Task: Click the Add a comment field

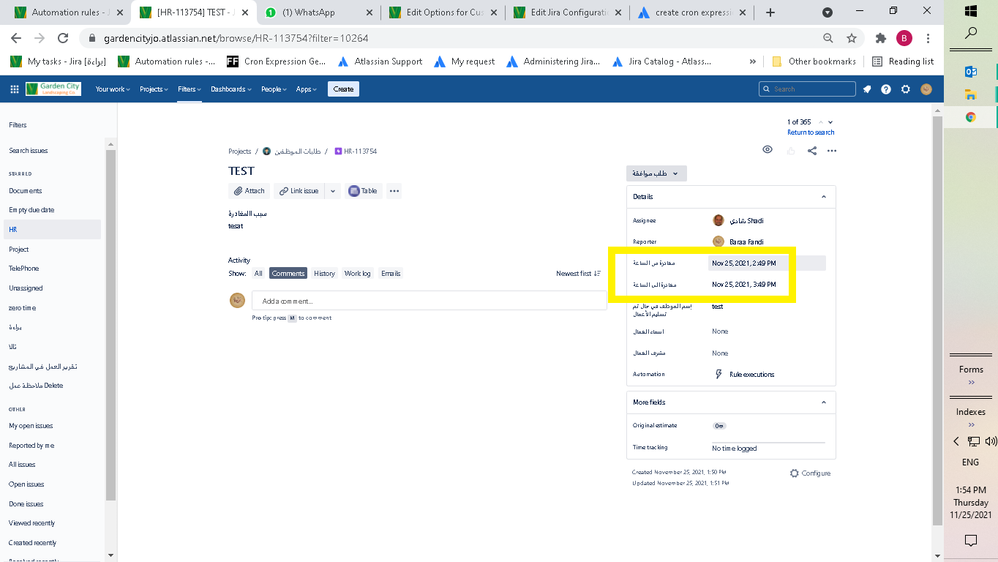Action: pyautogui.click(x=429, y=301)
